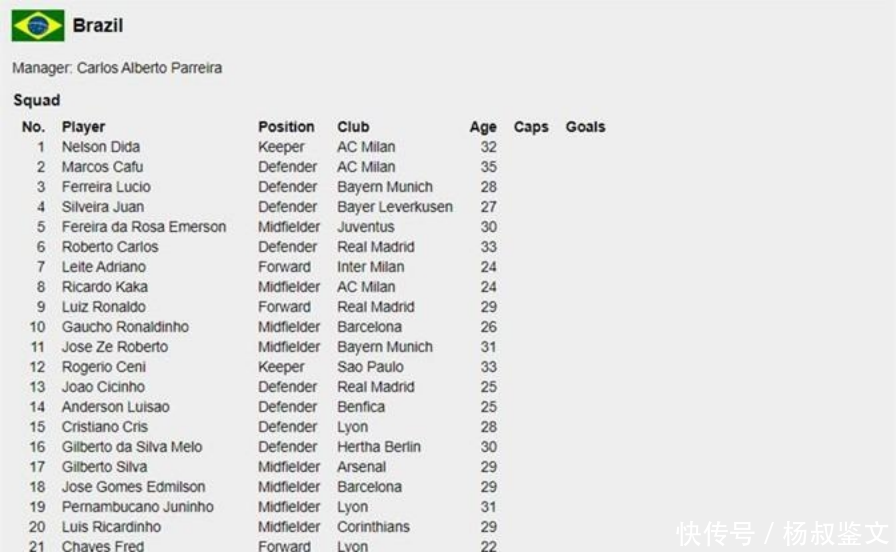The height and width of the screenshot is (552, 896).
Task: Click the Squad section heading
Action: [37, 100]
